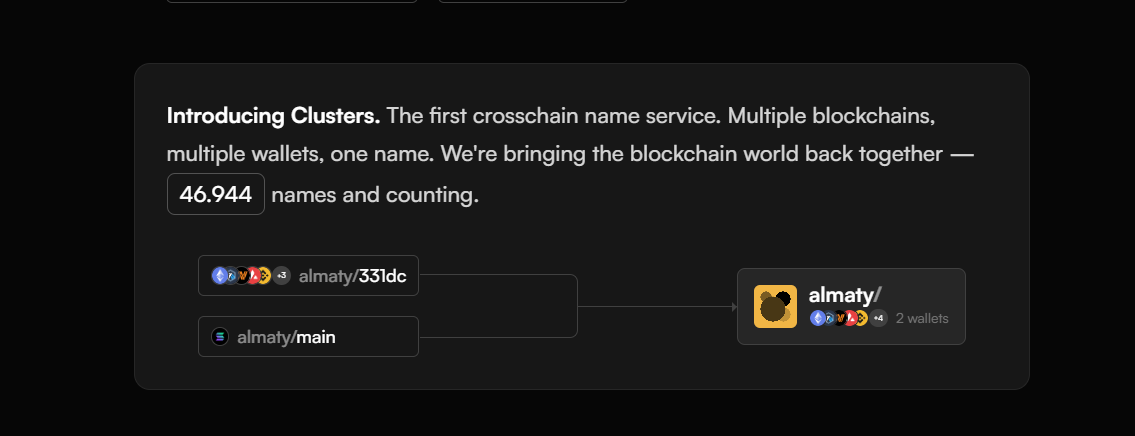Image resolution: width=1135 pixels, height=436 pixels.
Task: Click the orange W icon in the almaty/331dc row
Action: tap(242, 275)
